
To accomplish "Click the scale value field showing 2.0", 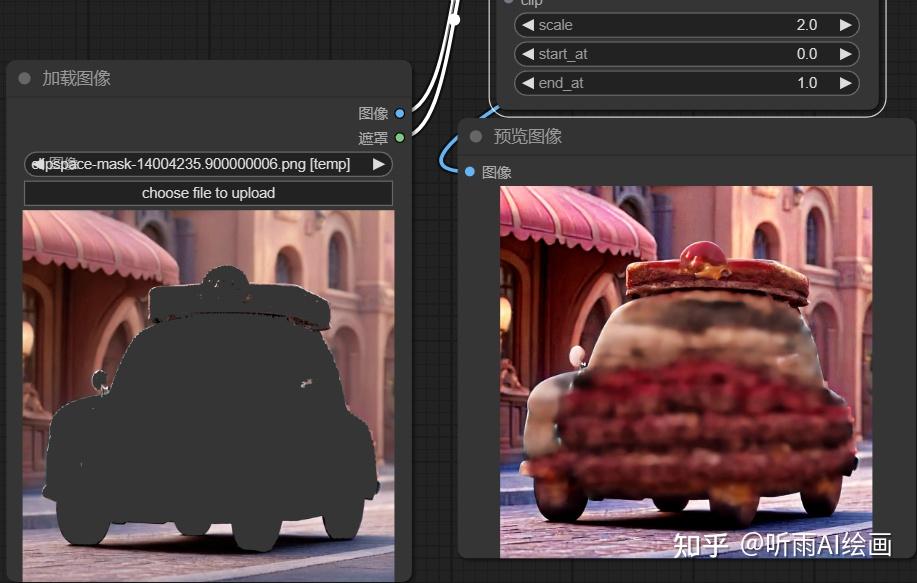I will tap(687, 25).
